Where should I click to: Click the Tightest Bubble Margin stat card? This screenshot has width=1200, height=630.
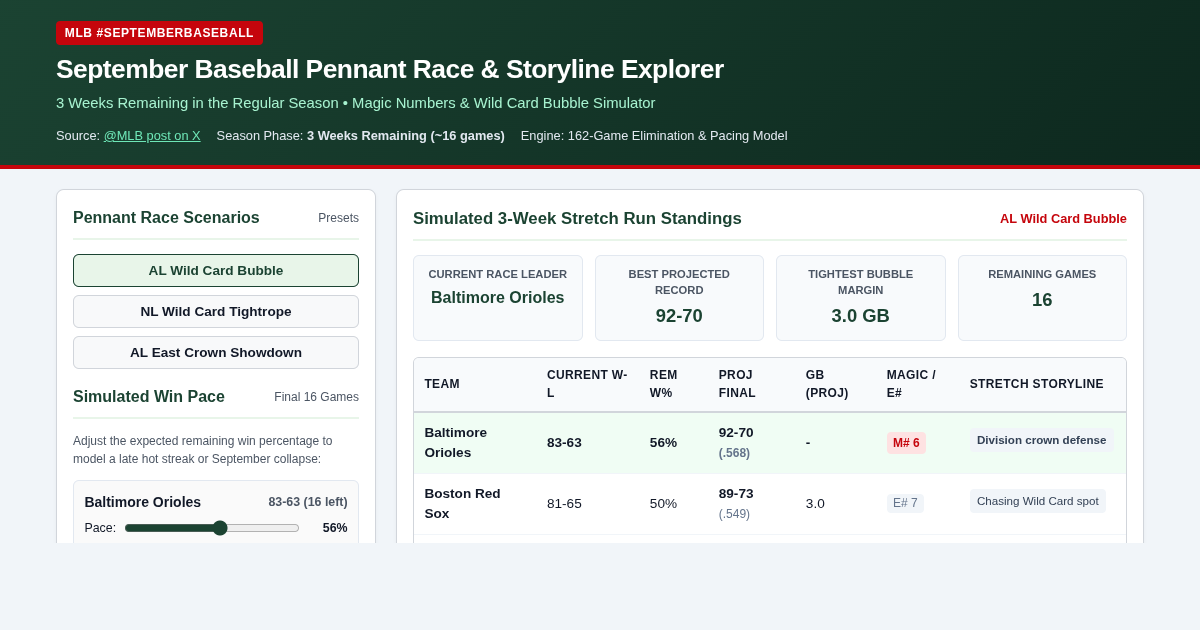pyautogui.click(x=860, y=298)
